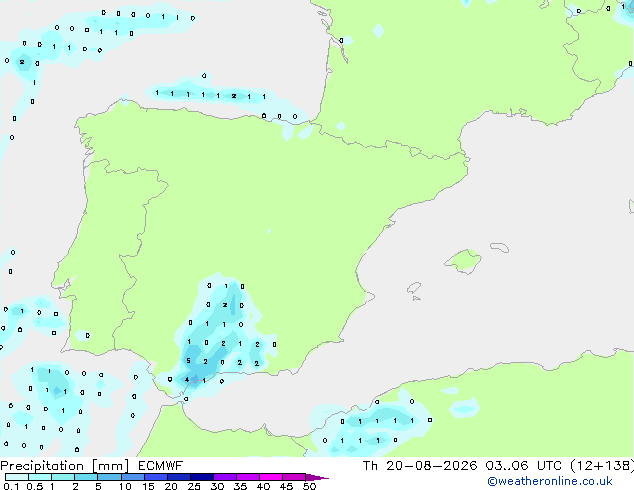Image resolution: width=634 pixels, height=490 pixels.
Task: Click the '50' legend scale label
Action: point(309,486)
